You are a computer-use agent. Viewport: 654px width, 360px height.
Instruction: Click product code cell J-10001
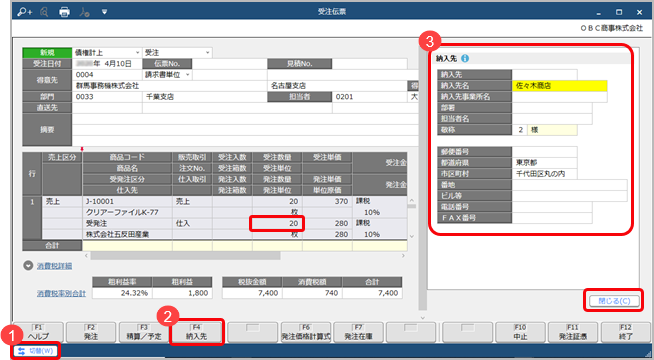click(127, 201)
